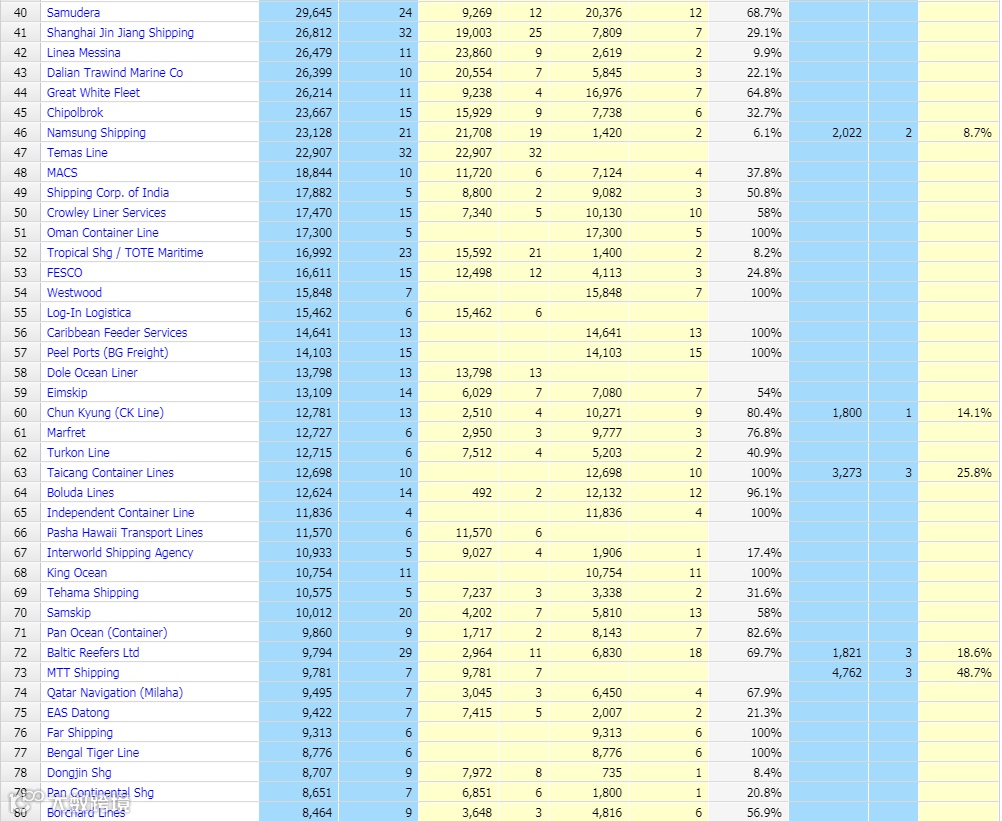This screenshot has width=1002, height=821.
Task: Click Oman Container Line chartered 17,300
Action: 603,233
